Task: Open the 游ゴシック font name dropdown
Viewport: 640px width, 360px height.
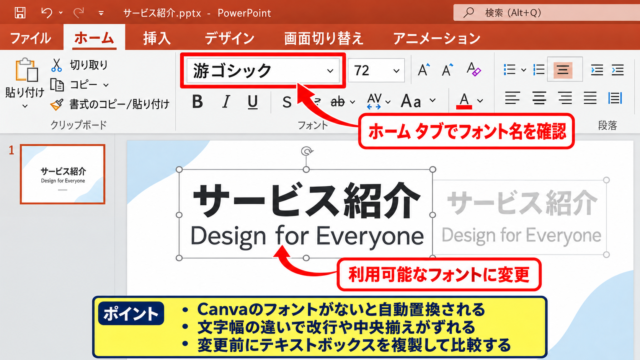Action: click(x=330, y=71)
